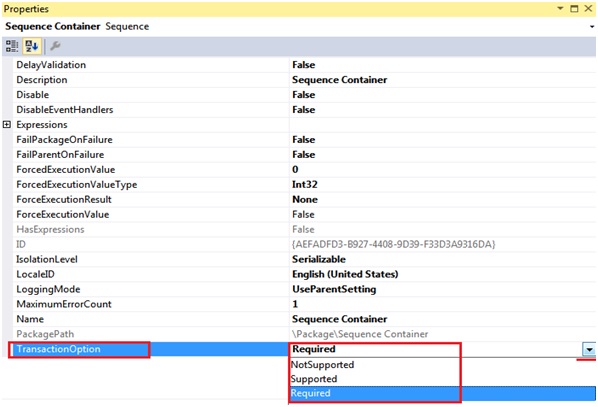Screen dimensions: 598x407
Task: Edit the Name property value
Action: click(442, 319)
